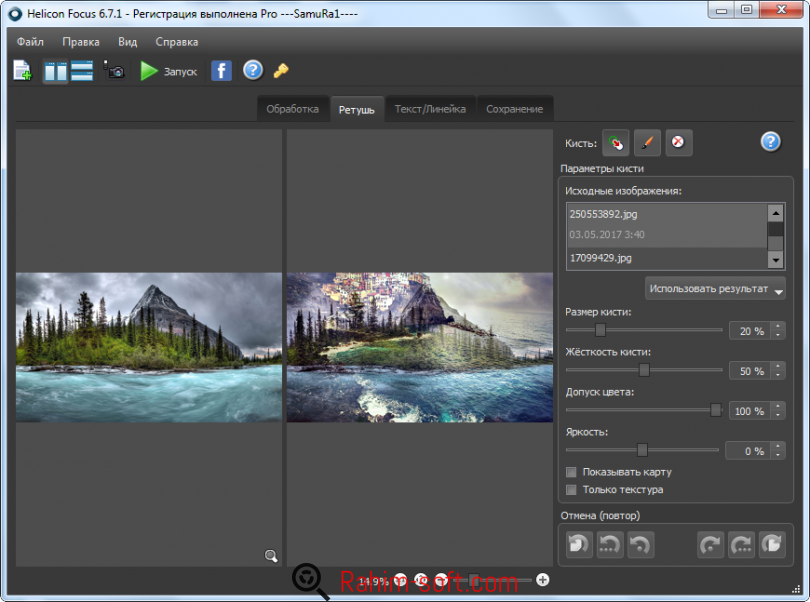The image size is (810, 602).
Task: Click the Жёсткость кисти slider handle
Action: pyautogui.click(x=644, y=370)
